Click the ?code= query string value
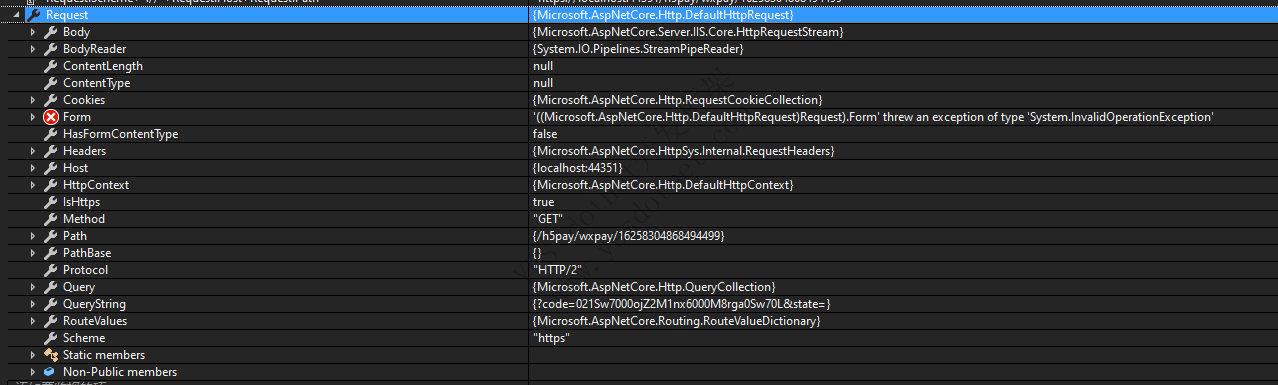The image size is (1278, 385). (x=682, y=304)
